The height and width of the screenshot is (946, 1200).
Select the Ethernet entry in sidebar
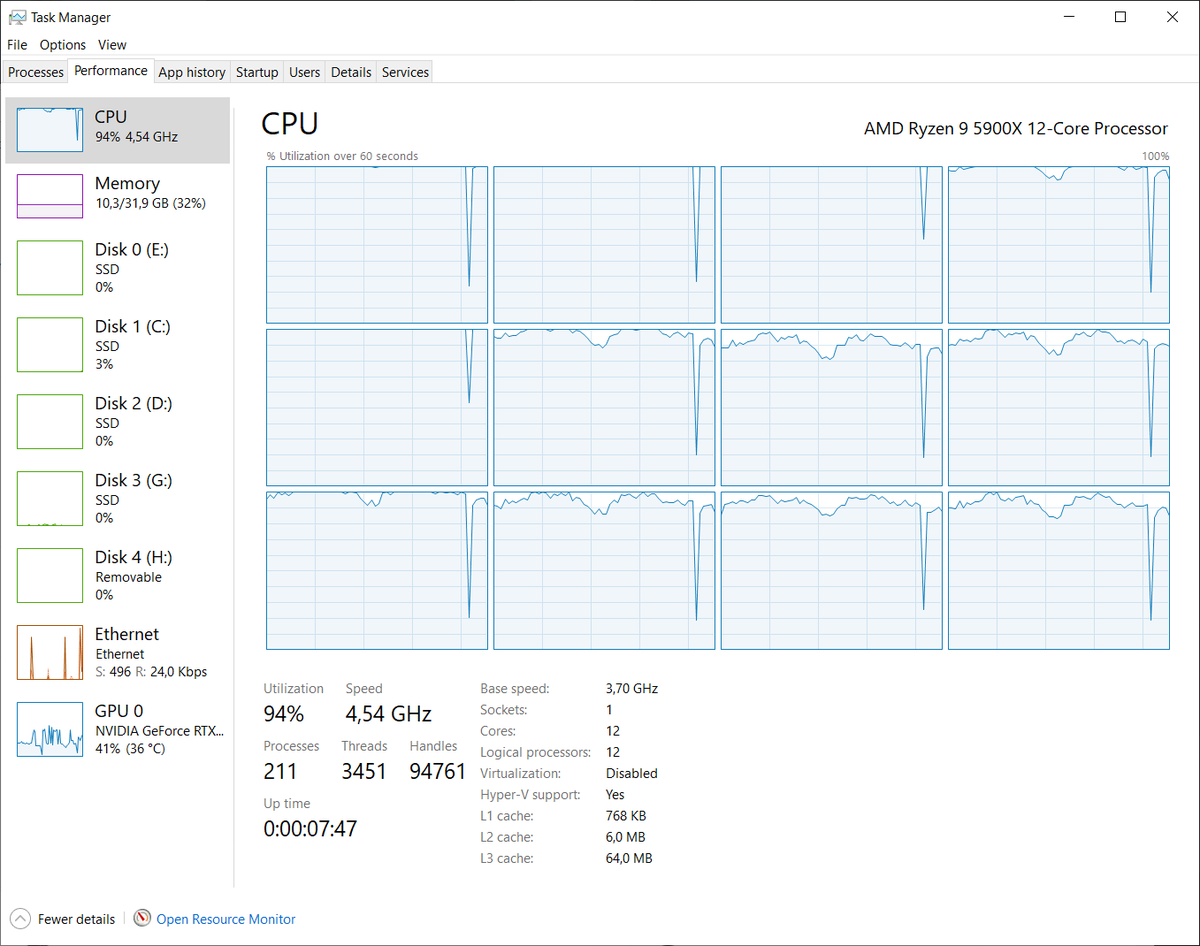point(118,652)
